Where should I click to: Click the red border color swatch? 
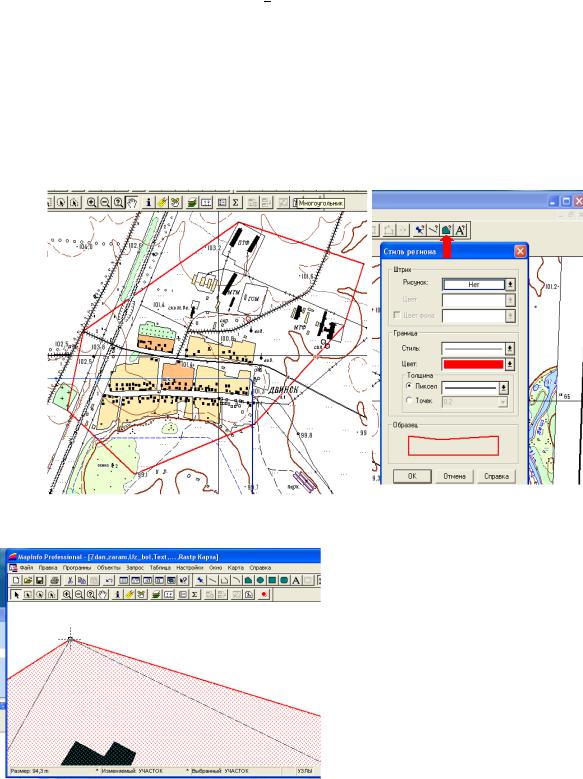click(473, 364)
